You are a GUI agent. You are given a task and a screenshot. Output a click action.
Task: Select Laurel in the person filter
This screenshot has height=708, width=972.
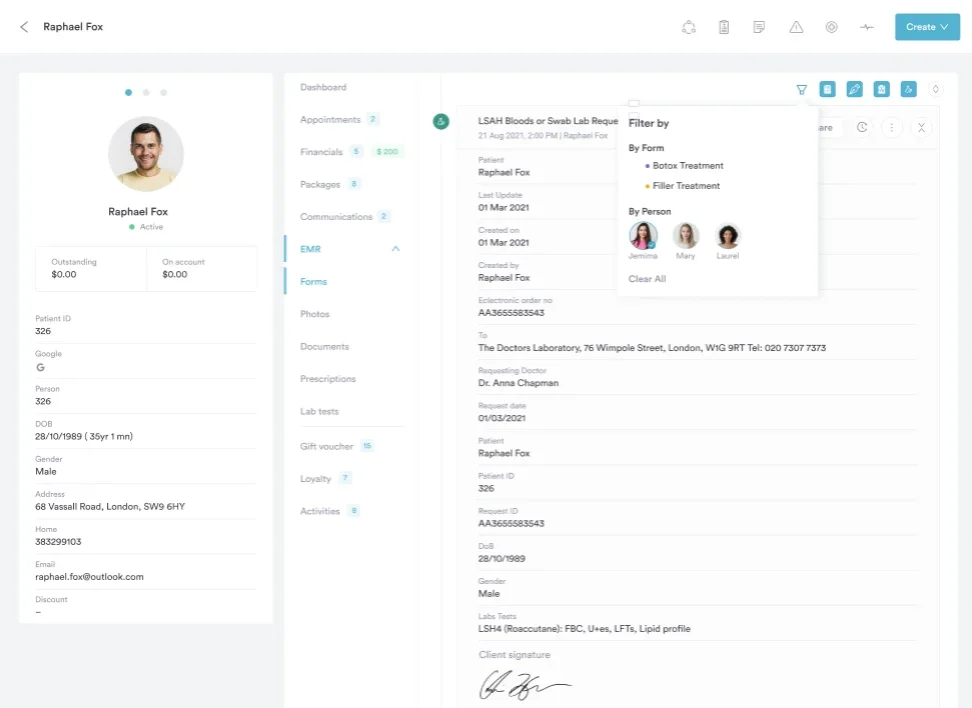point(728,236)
